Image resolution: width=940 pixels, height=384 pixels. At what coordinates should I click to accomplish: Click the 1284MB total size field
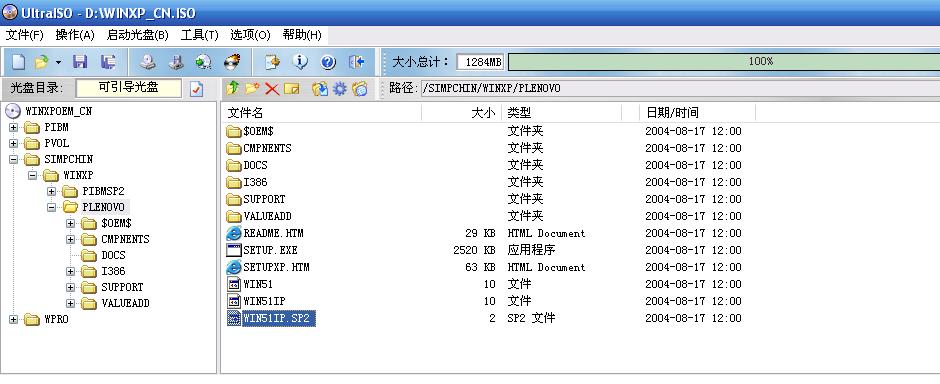[480, 62]
